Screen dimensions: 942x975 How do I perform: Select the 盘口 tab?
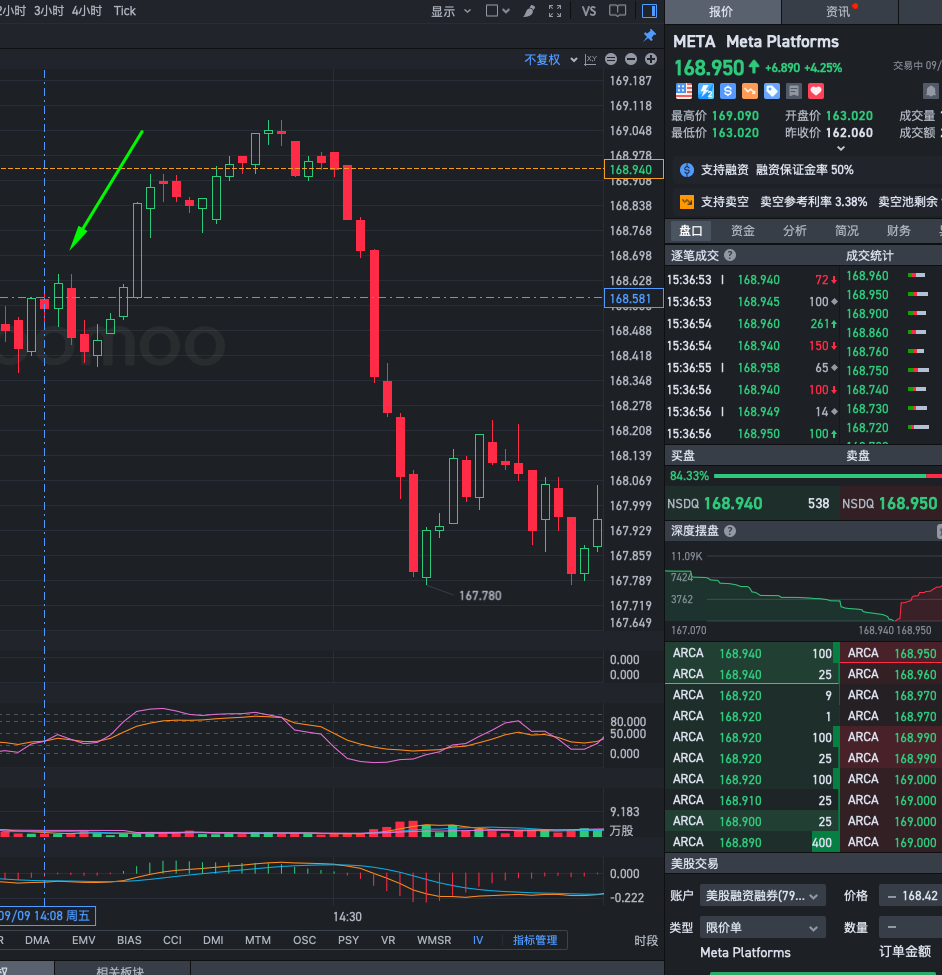click(x=691, y=231)
